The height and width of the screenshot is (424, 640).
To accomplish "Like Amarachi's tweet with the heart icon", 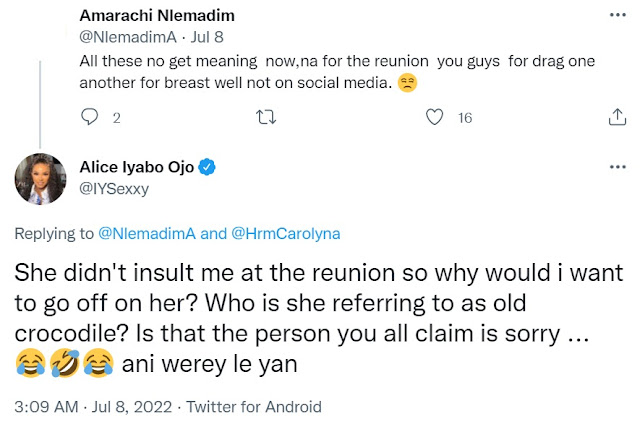I will pyautogui.click(x=434, y=117).
